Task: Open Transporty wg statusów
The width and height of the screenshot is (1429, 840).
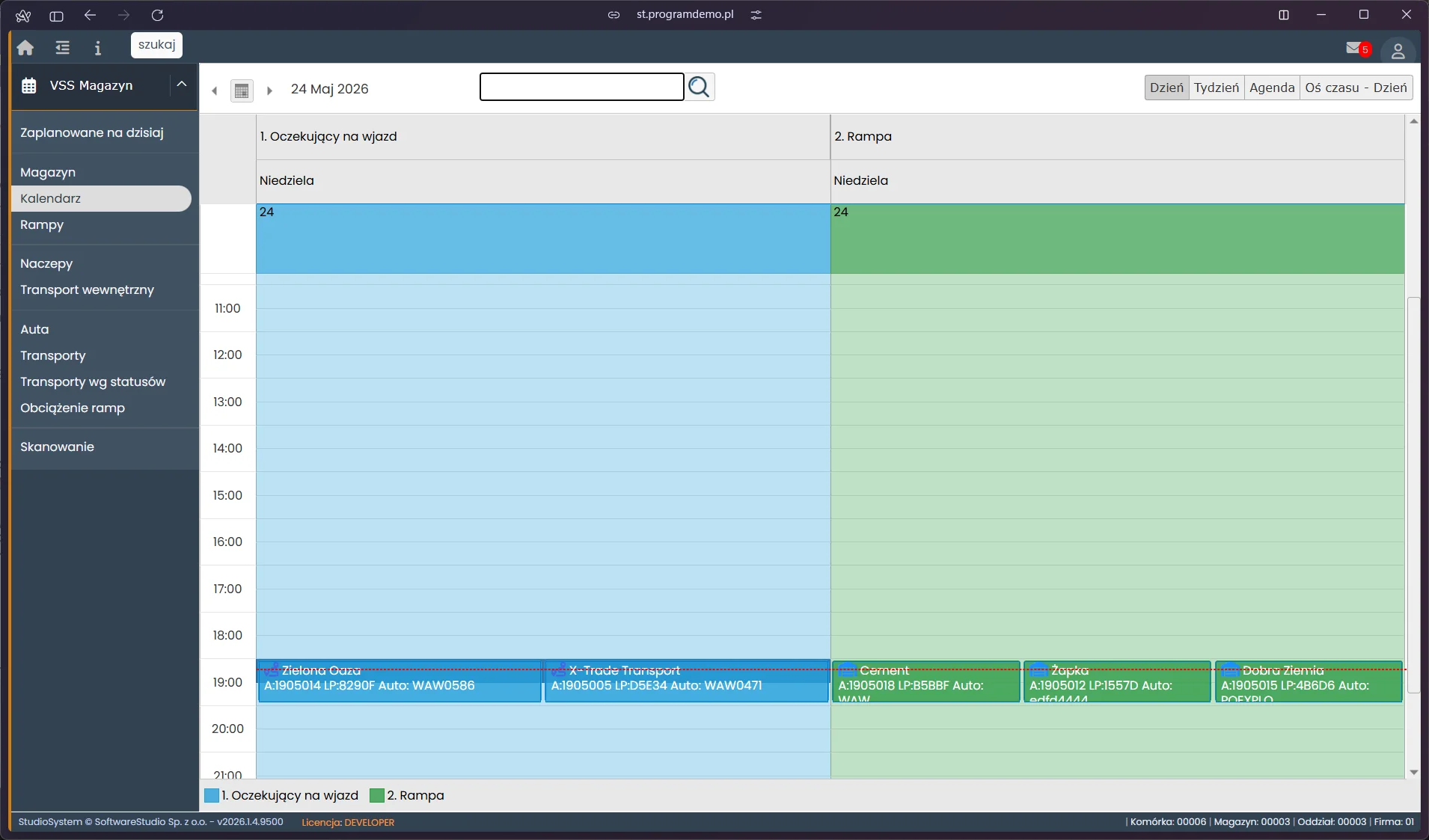Action: [x=93, y=381]
